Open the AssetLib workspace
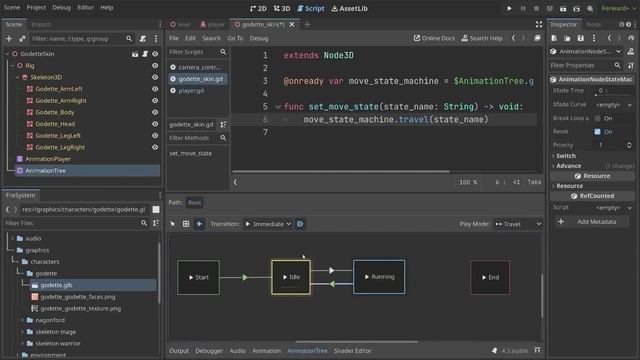Viewport: 640px width, 360px height. click(x=349, y=8)
